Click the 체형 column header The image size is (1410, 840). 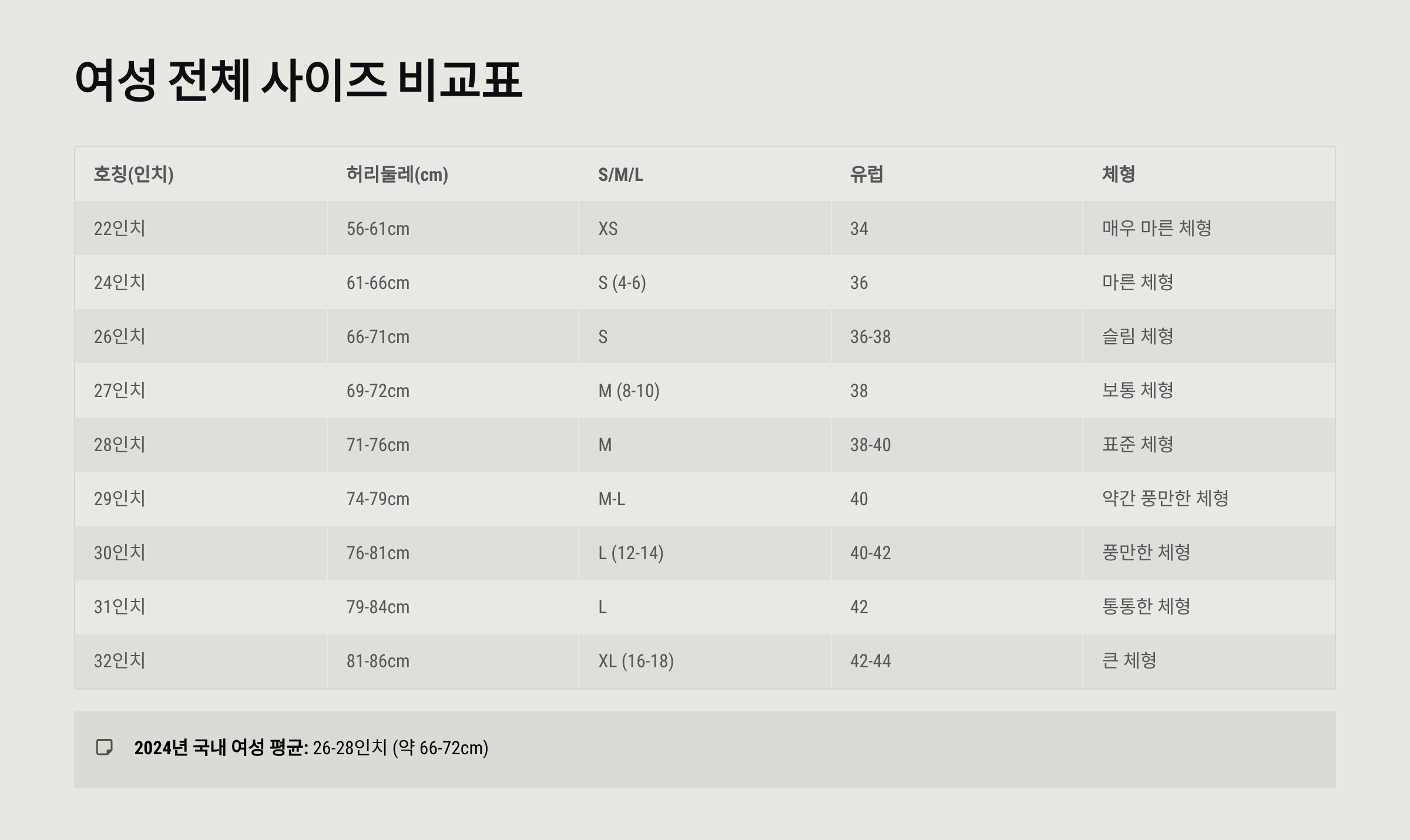(1118, 174)
